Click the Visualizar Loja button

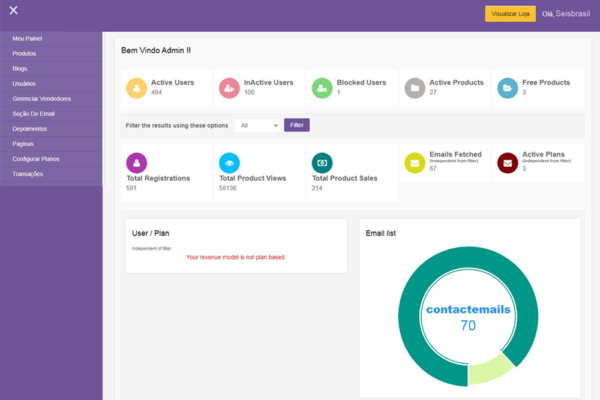tap(510, 14)
